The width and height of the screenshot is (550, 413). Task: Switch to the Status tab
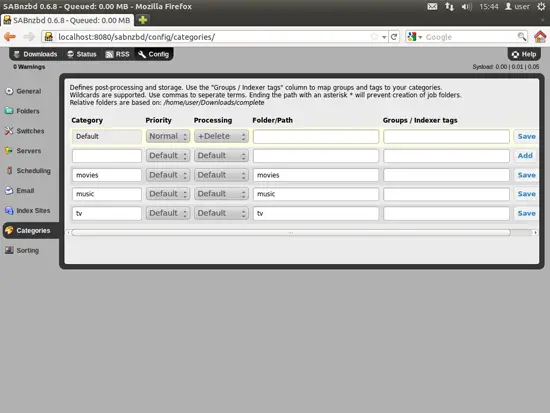(82, 54)
